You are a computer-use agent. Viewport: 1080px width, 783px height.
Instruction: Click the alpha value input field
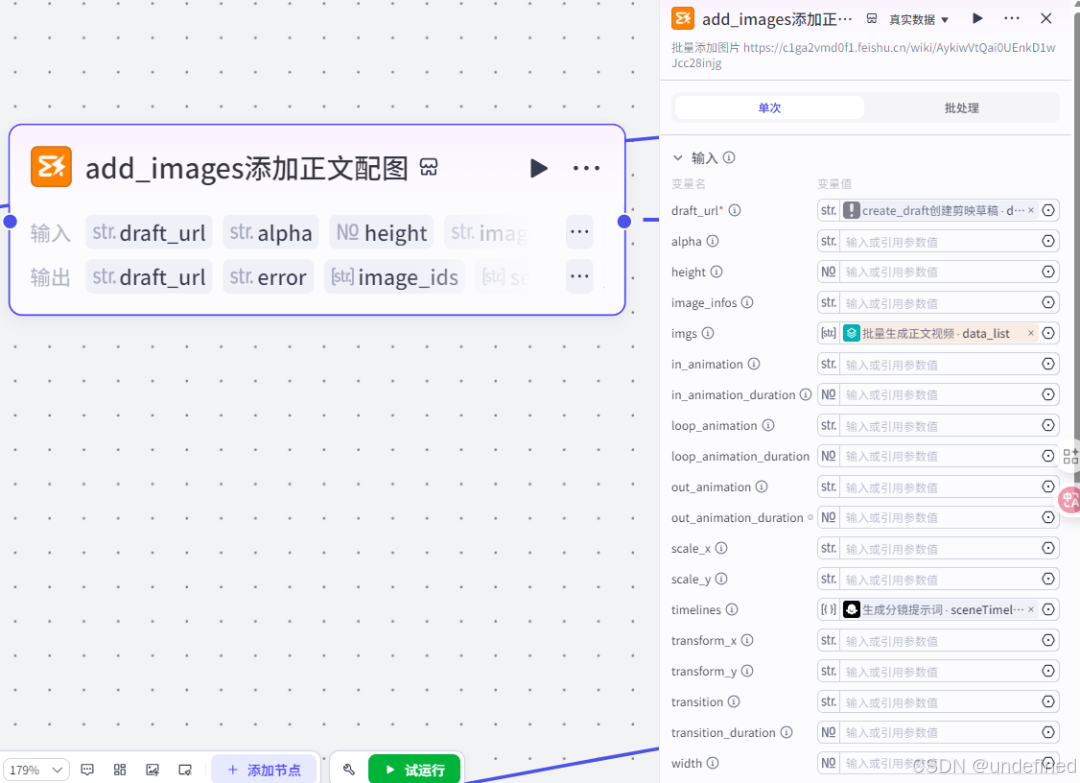[x=938, y=242]
